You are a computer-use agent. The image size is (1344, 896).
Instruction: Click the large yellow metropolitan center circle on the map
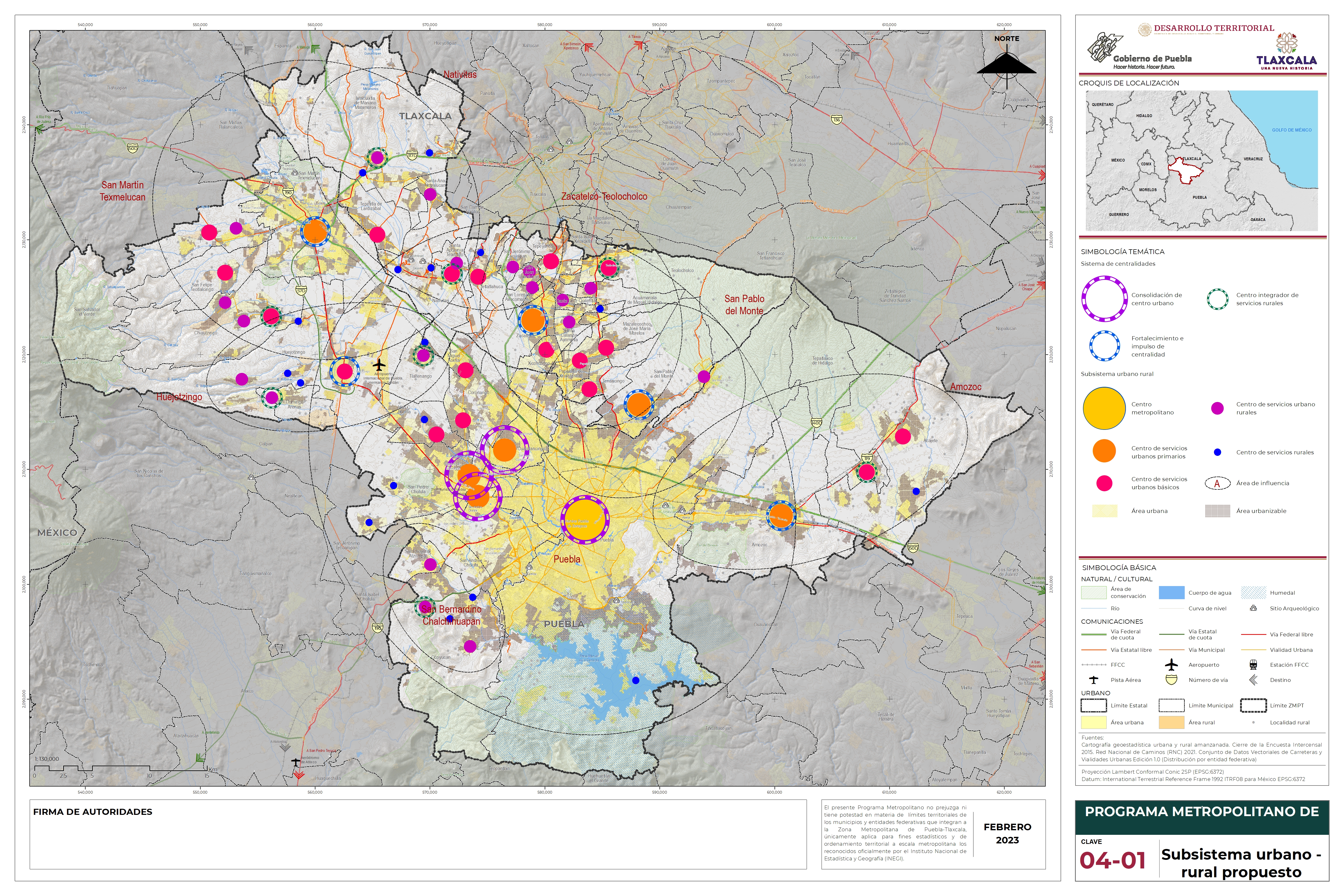click(585, 520)
